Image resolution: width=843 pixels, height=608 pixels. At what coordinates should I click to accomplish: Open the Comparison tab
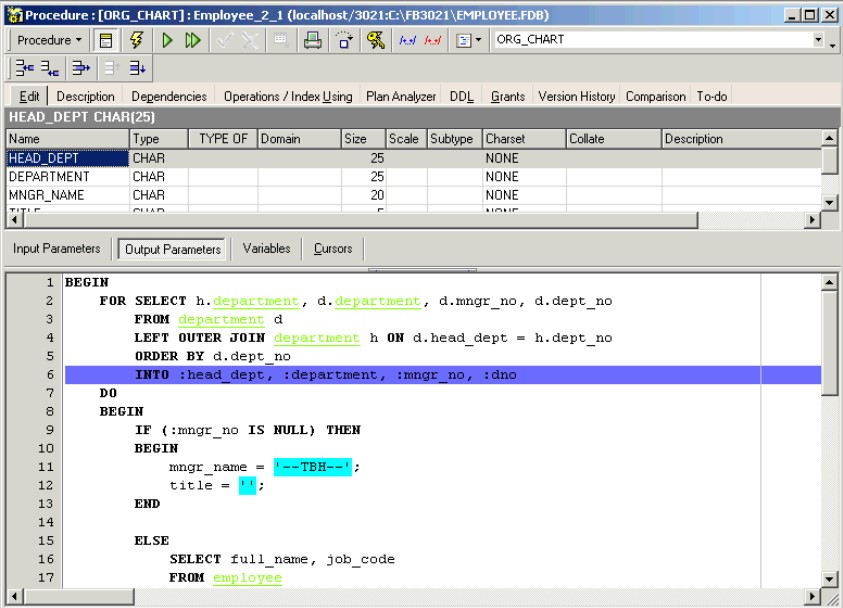656,96
